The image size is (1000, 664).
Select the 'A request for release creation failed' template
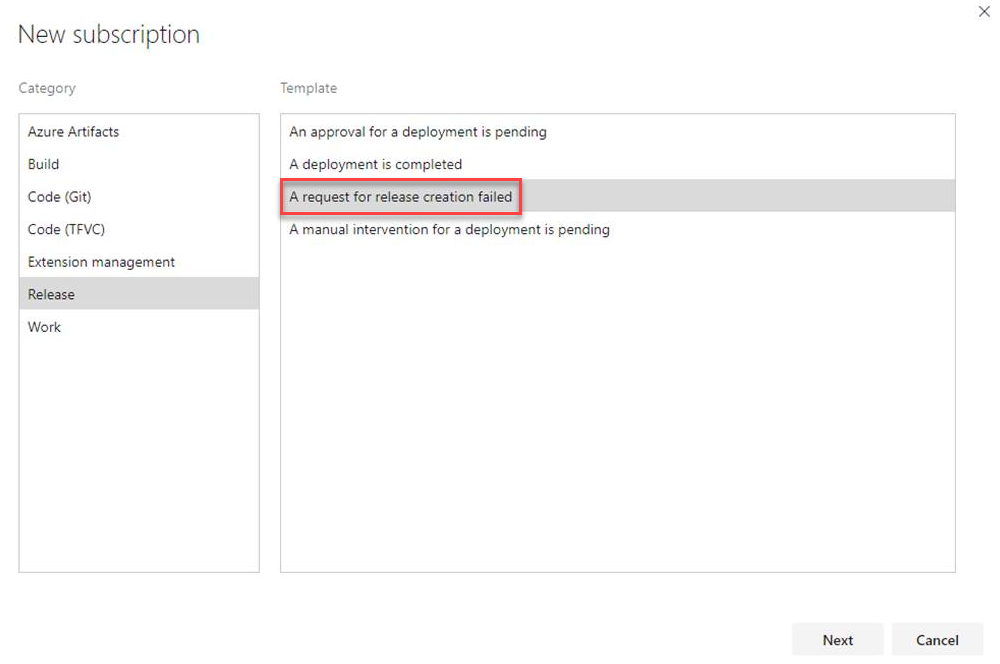tap(400, 197)
